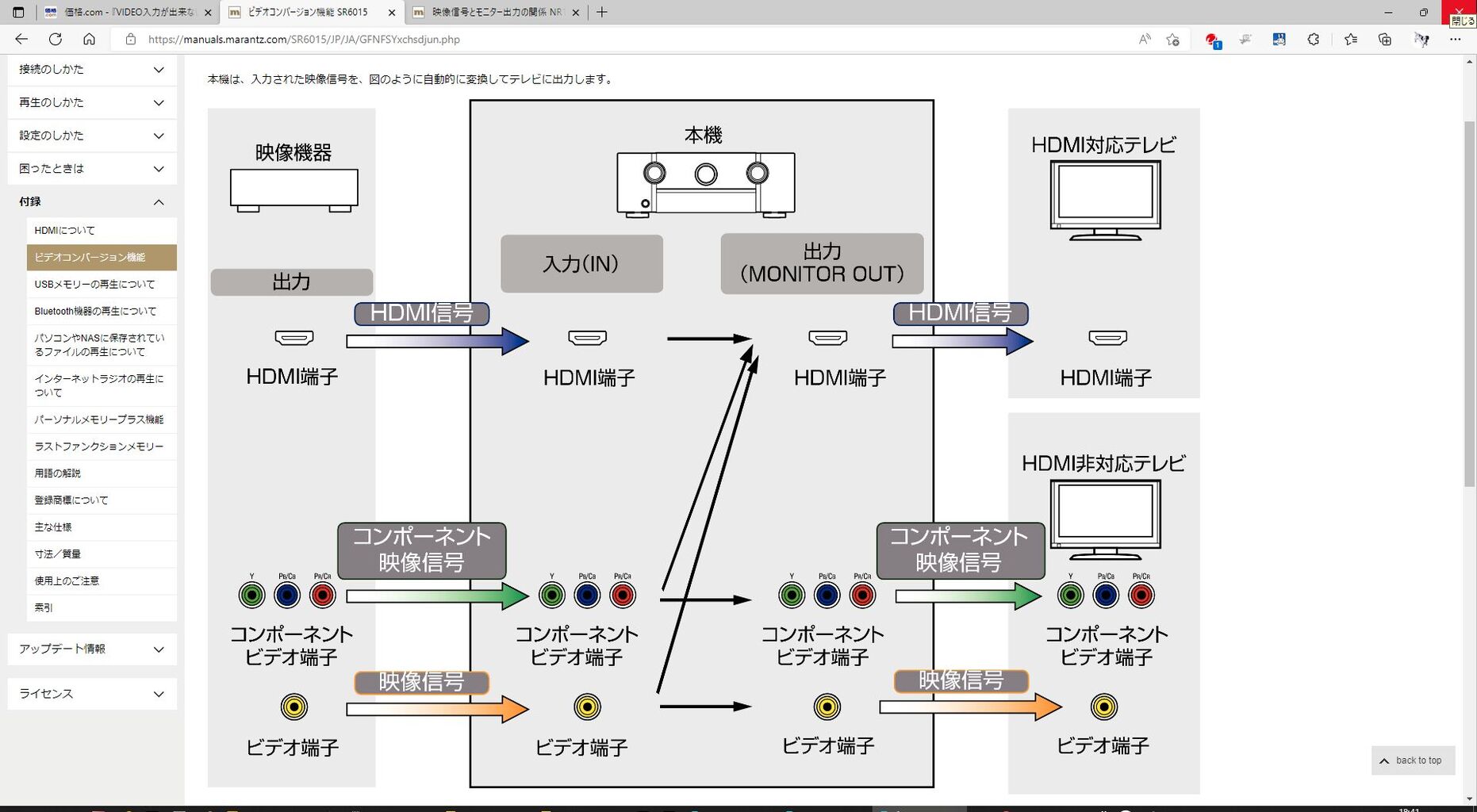Screen dimensions: 1477x812
Task: Close the 価格.com tab
Action: click(x=208, y=13)
